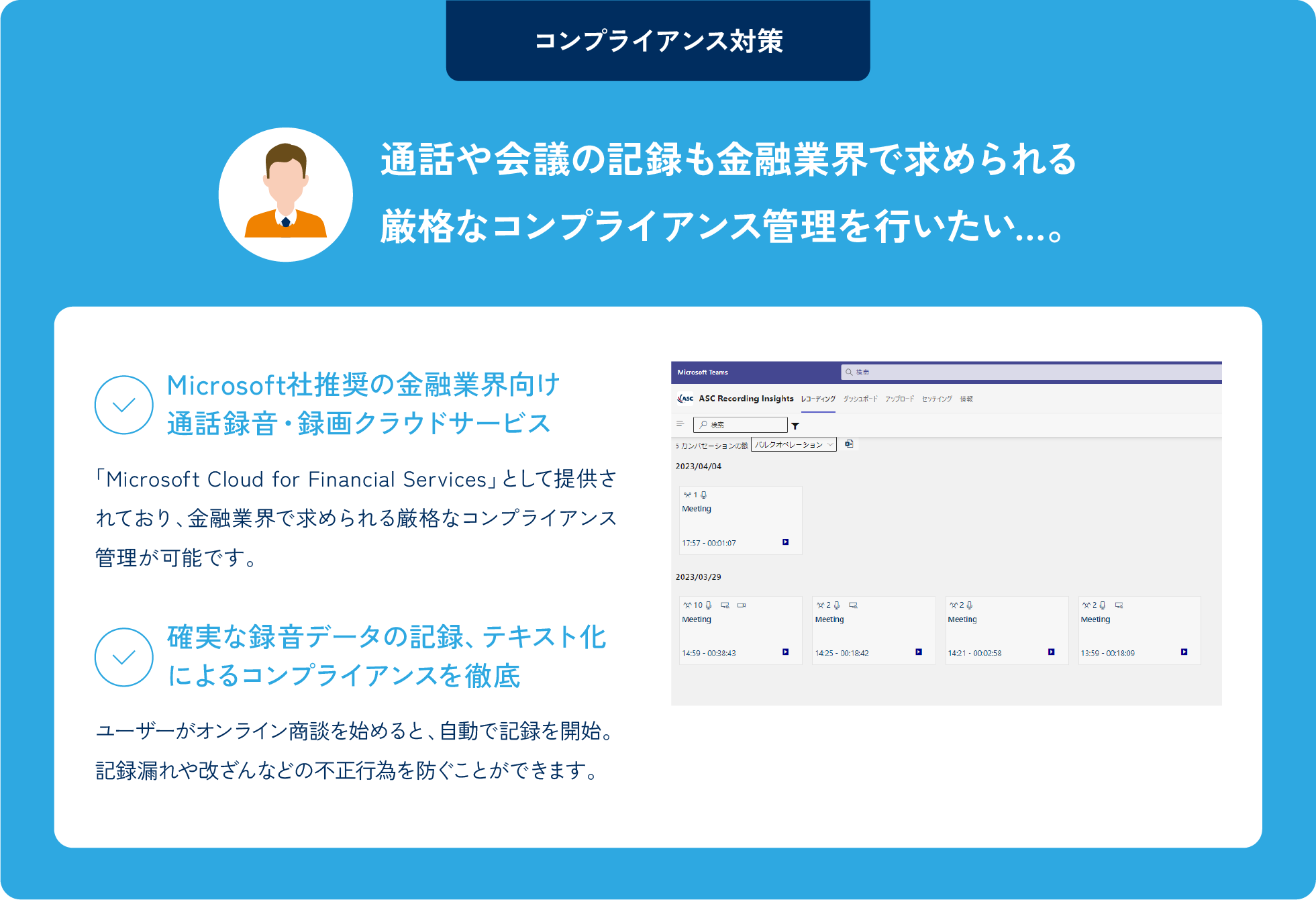Play the 14:25 meeting recording

click(x=919, y=652)
